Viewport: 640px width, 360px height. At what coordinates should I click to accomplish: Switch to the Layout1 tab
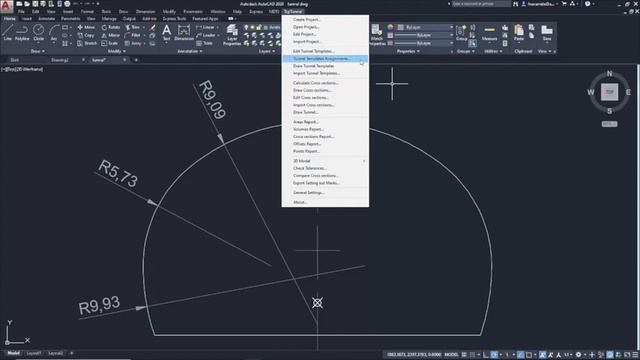34,353
